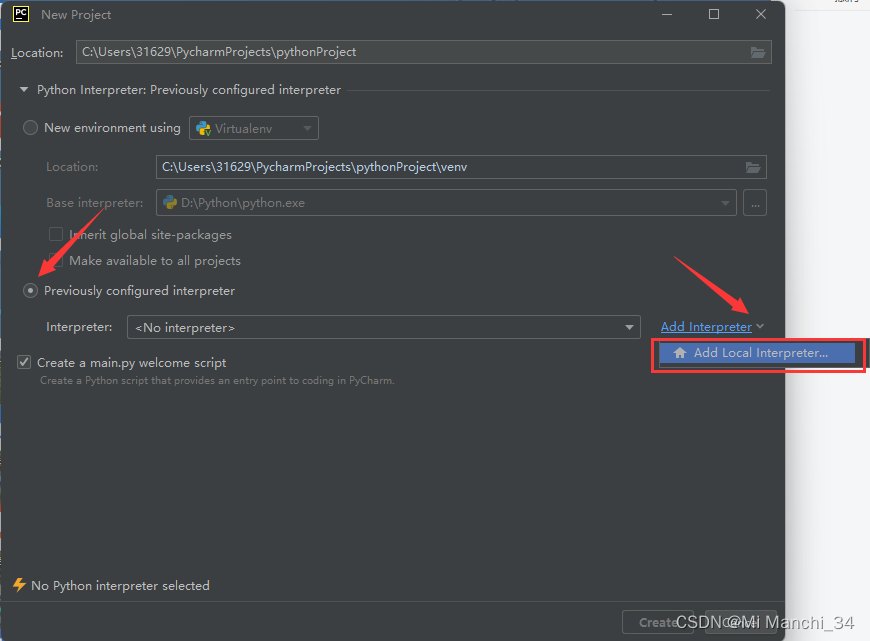870x641 pixels.
Task: Click the lightning bolt warning icon
Action: click(19, 585)
